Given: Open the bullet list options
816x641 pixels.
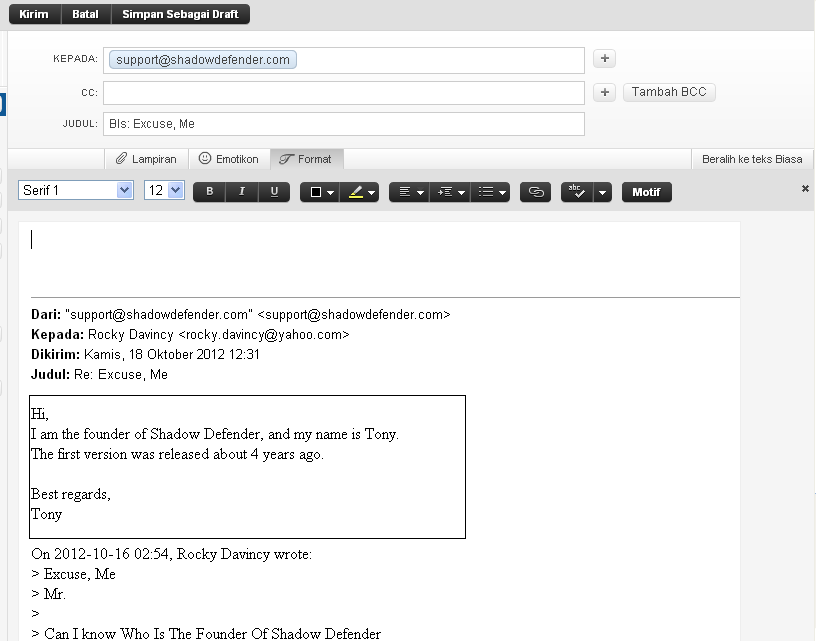Looking at the screenshot, I should pos(490,192).
